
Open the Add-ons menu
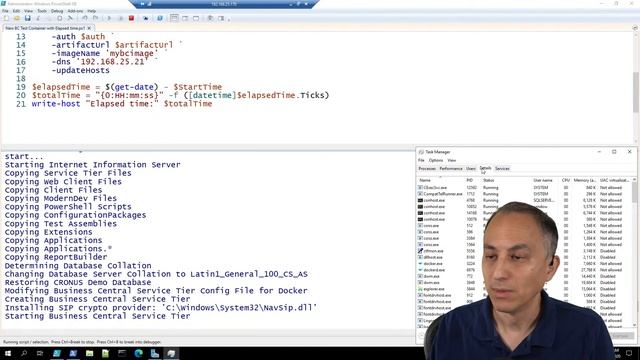75,11
